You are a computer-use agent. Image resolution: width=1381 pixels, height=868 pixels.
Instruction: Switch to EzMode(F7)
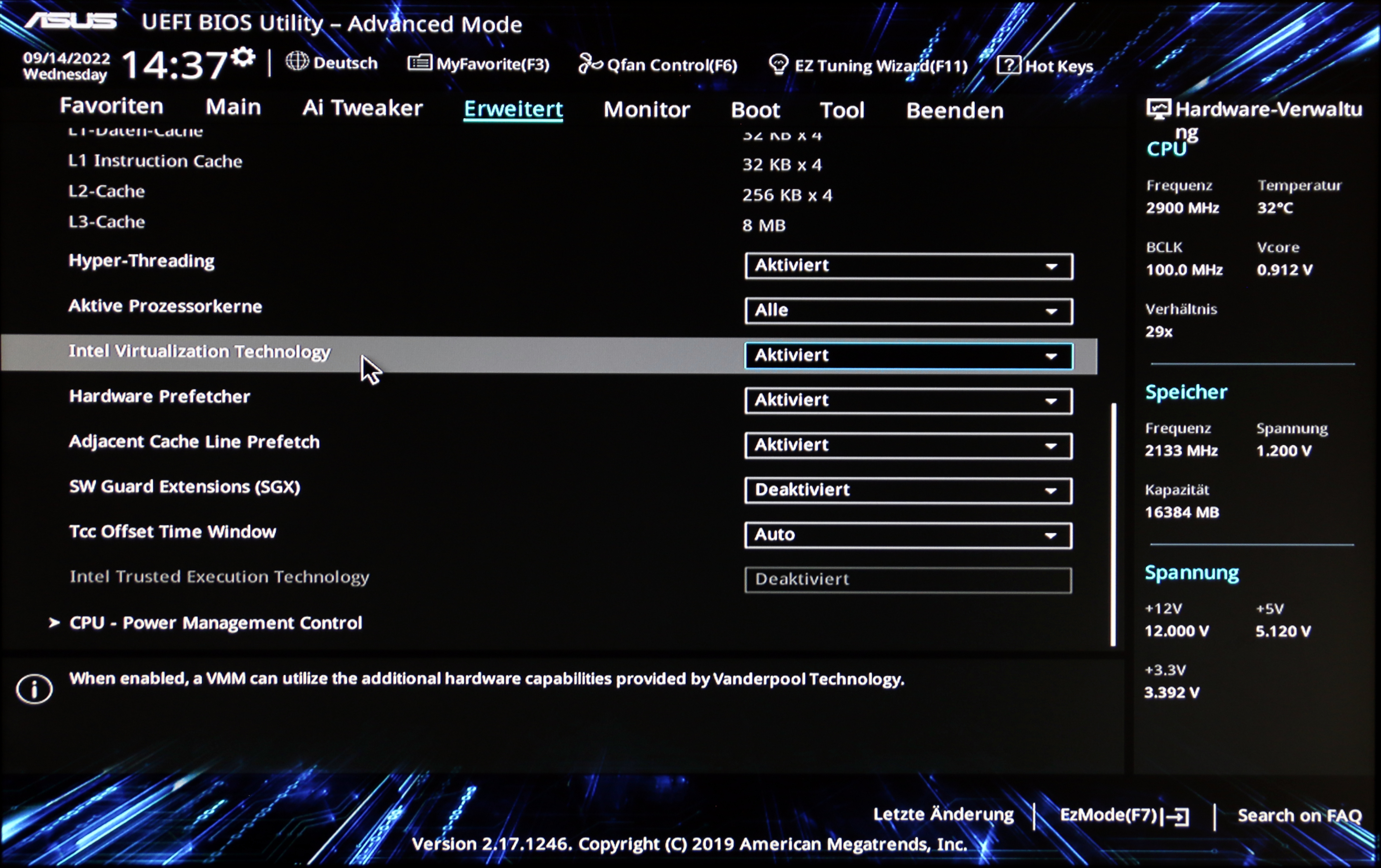[x=1123, y=815]
